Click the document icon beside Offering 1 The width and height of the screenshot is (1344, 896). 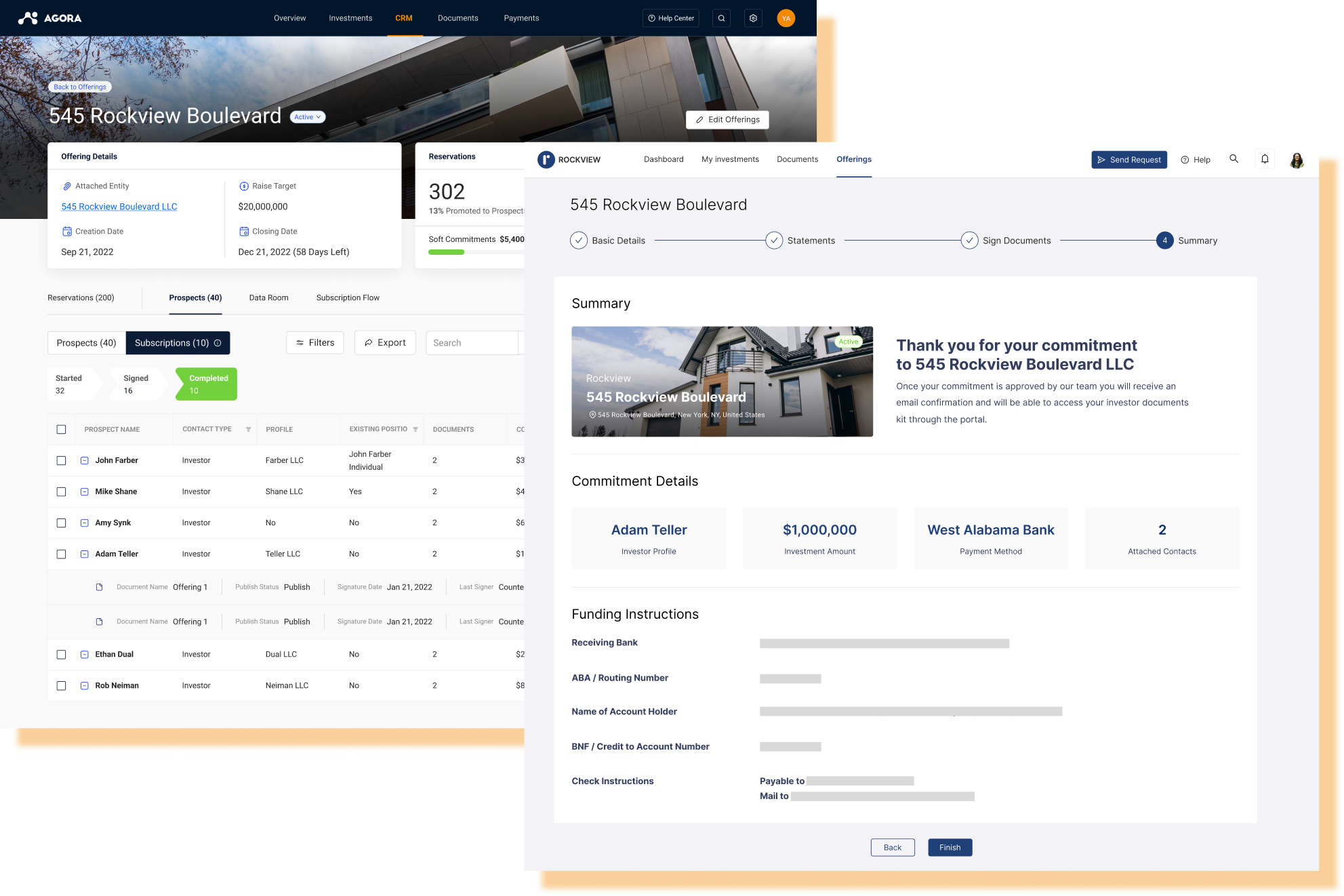click(x=99, y=587)
